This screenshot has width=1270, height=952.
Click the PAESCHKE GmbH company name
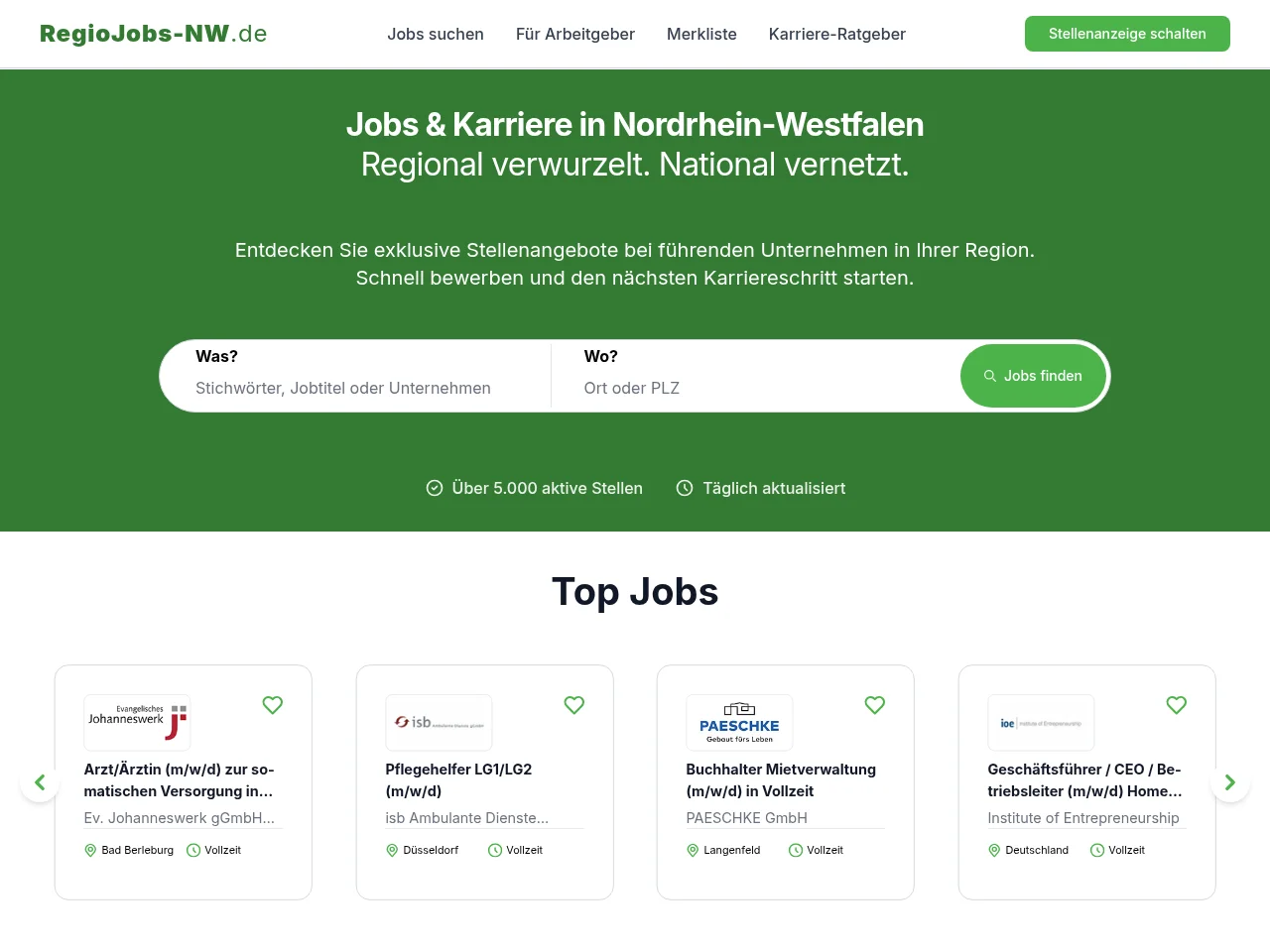click(747, 818)
